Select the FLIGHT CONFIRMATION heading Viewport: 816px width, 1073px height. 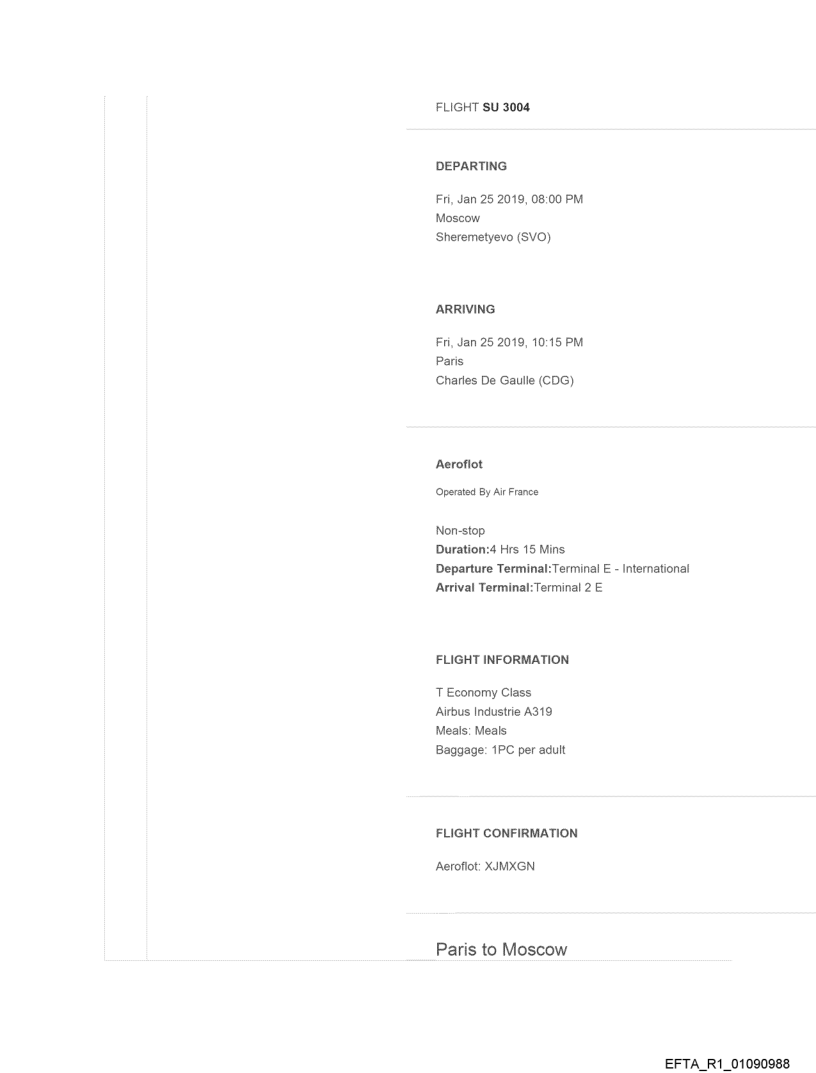pos(506,833)
